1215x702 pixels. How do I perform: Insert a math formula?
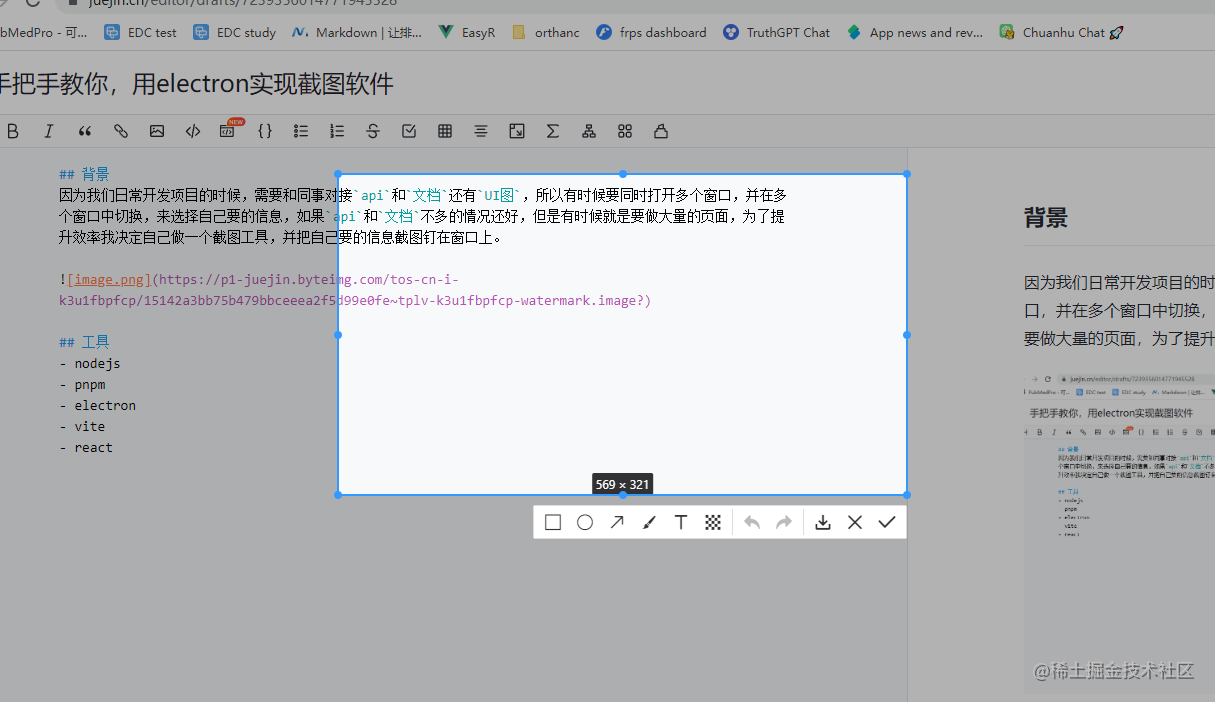[552, 131]
